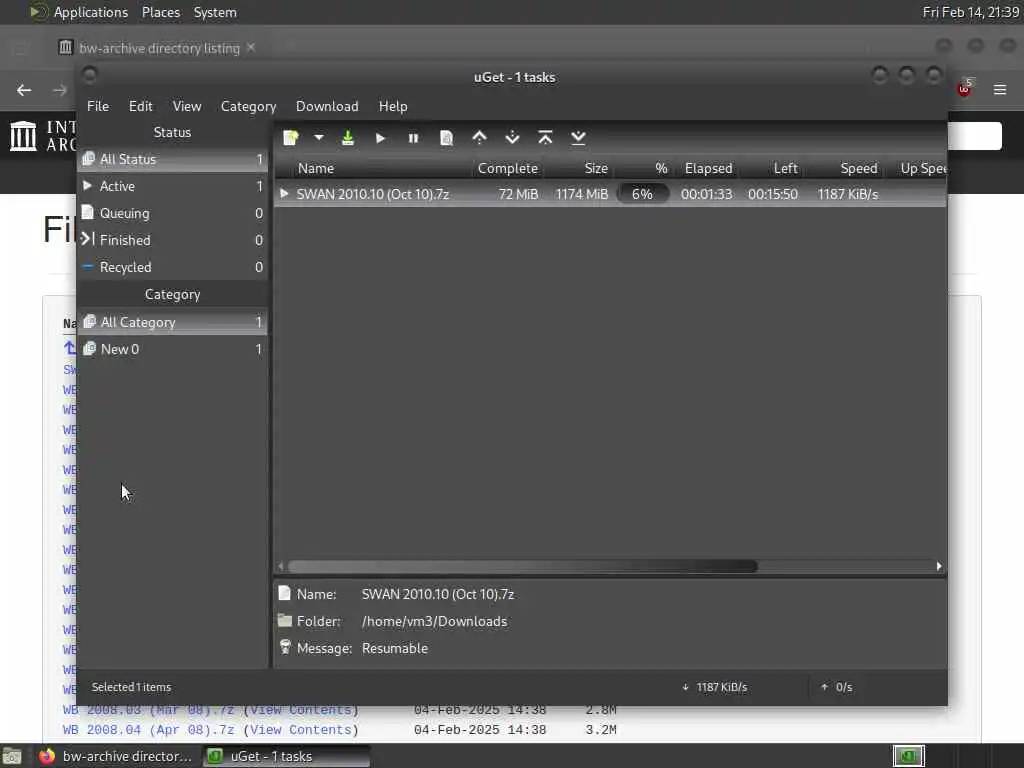Select the Queuing status filter

(172, 213)
